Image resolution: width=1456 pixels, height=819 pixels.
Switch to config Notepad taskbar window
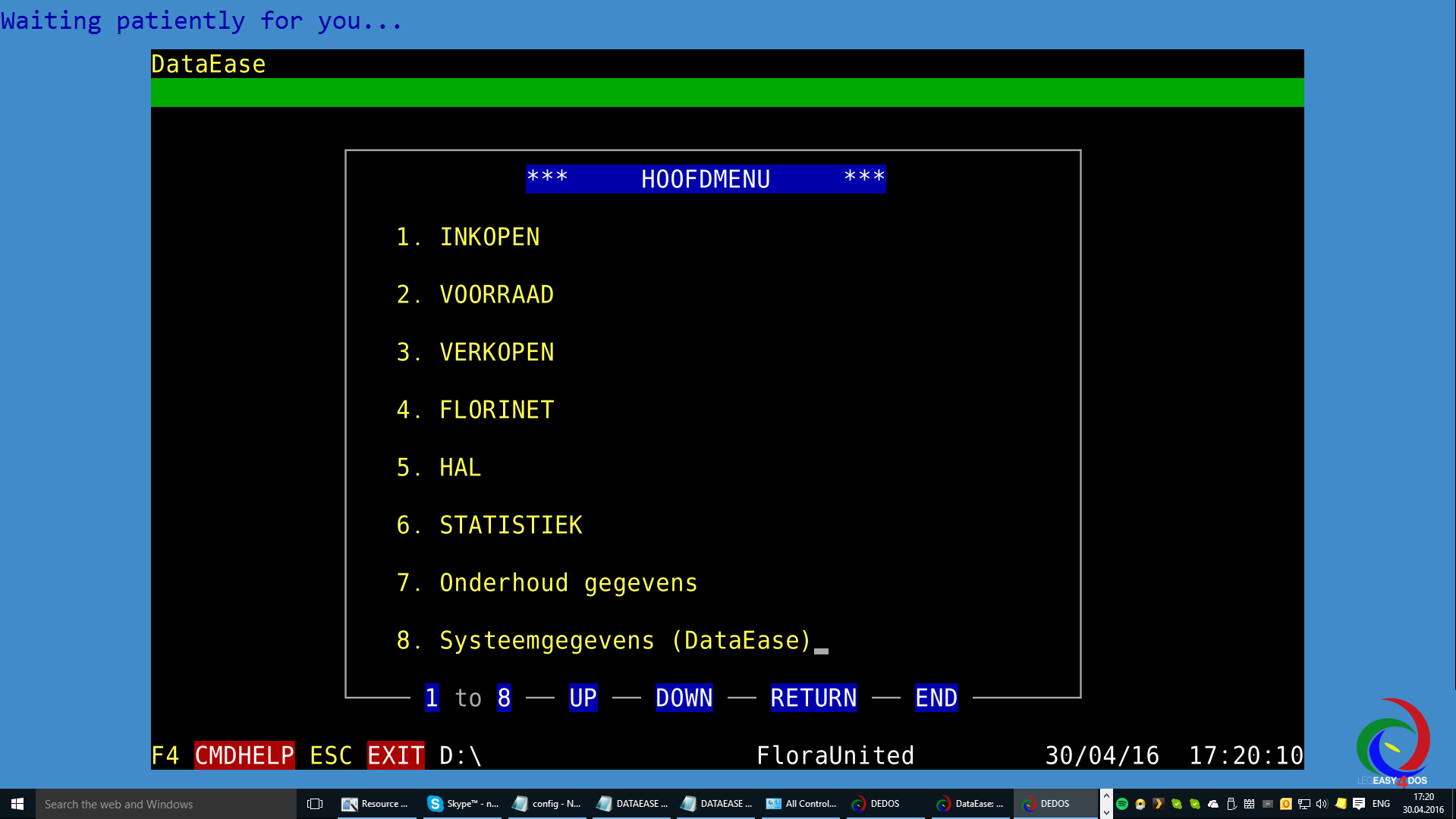[547, 804]
